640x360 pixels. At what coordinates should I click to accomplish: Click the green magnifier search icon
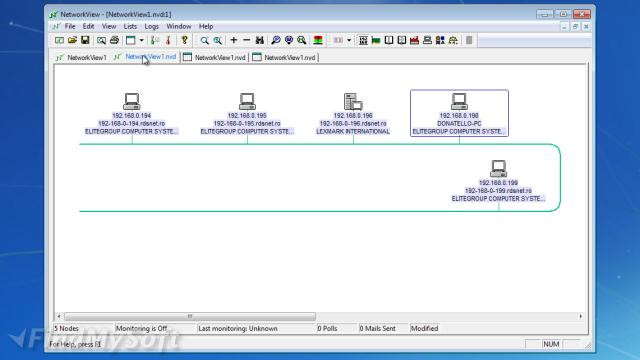pos(302,40)
